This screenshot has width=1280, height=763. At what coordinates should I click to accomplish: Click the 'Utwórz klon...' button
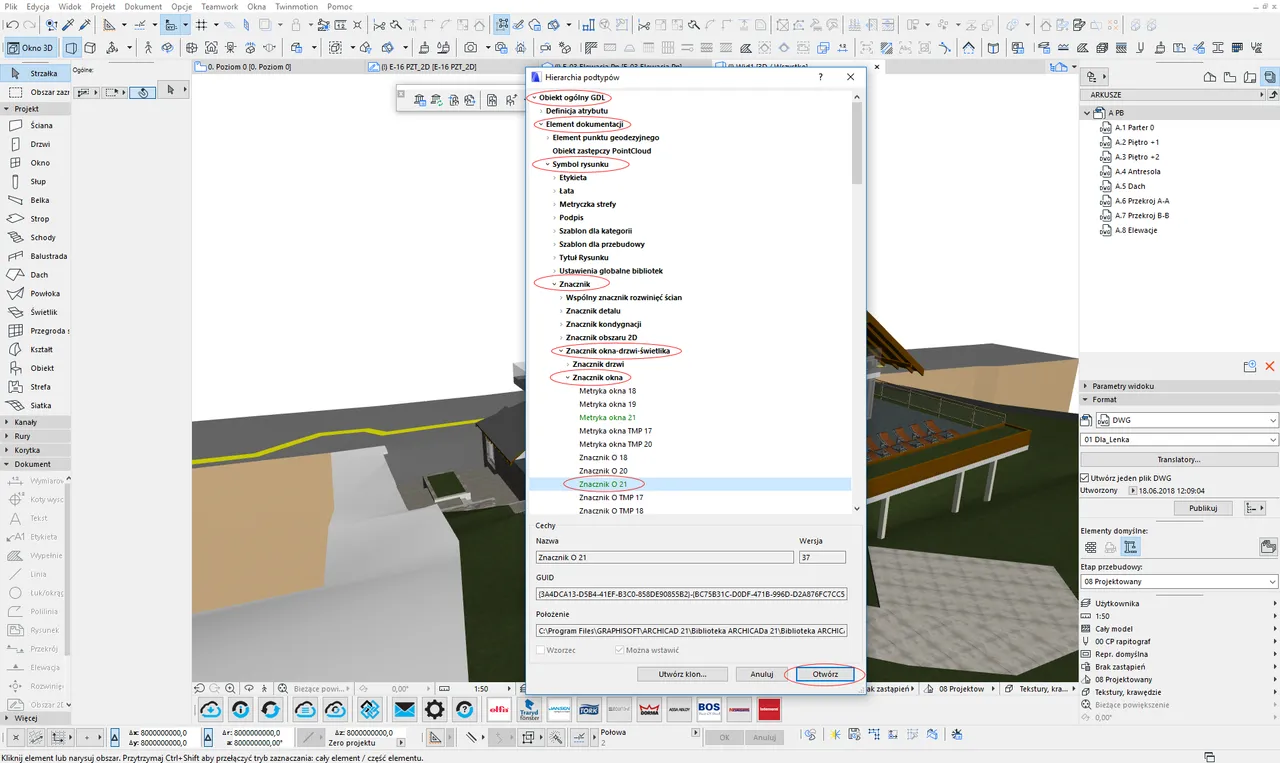pos(682,674)
